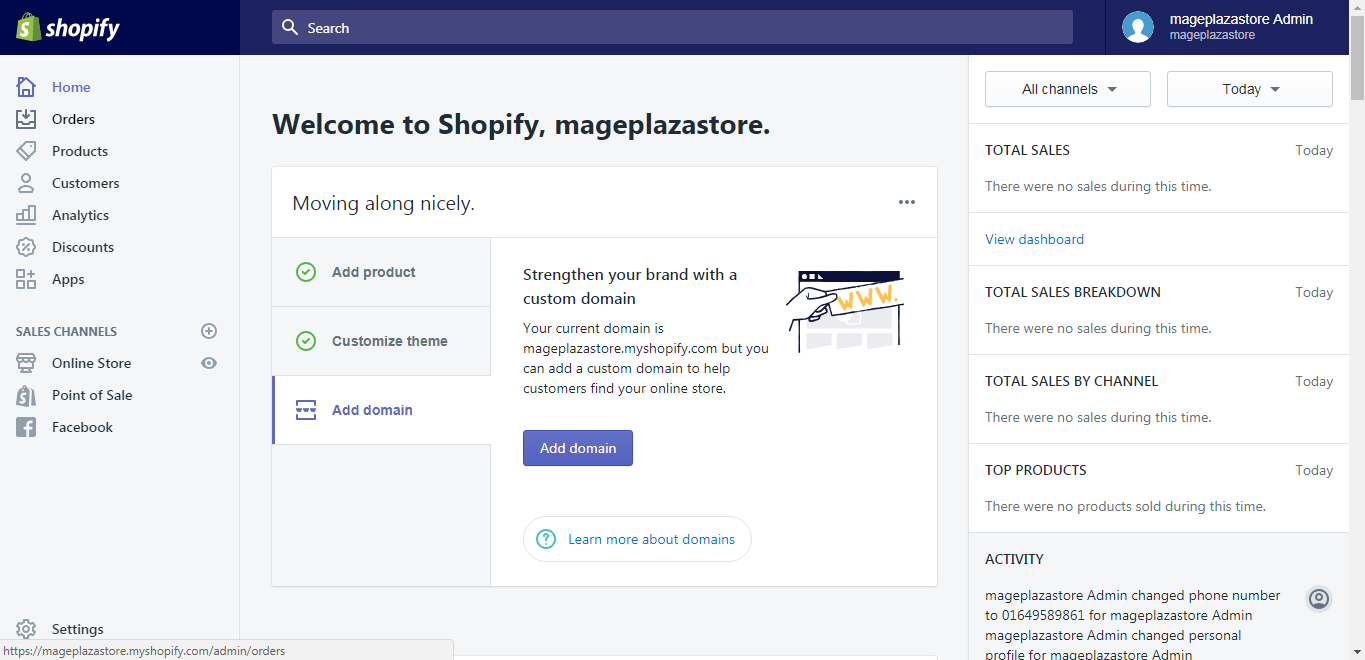Click the search magnifier icon
This screenshot has width=1365, height=660.
[x=290, y=27]
